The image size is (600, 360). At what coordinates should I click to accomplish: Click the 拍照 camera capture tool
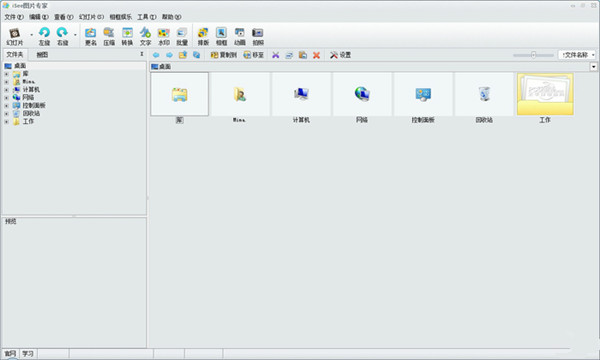tap(258, 37)
